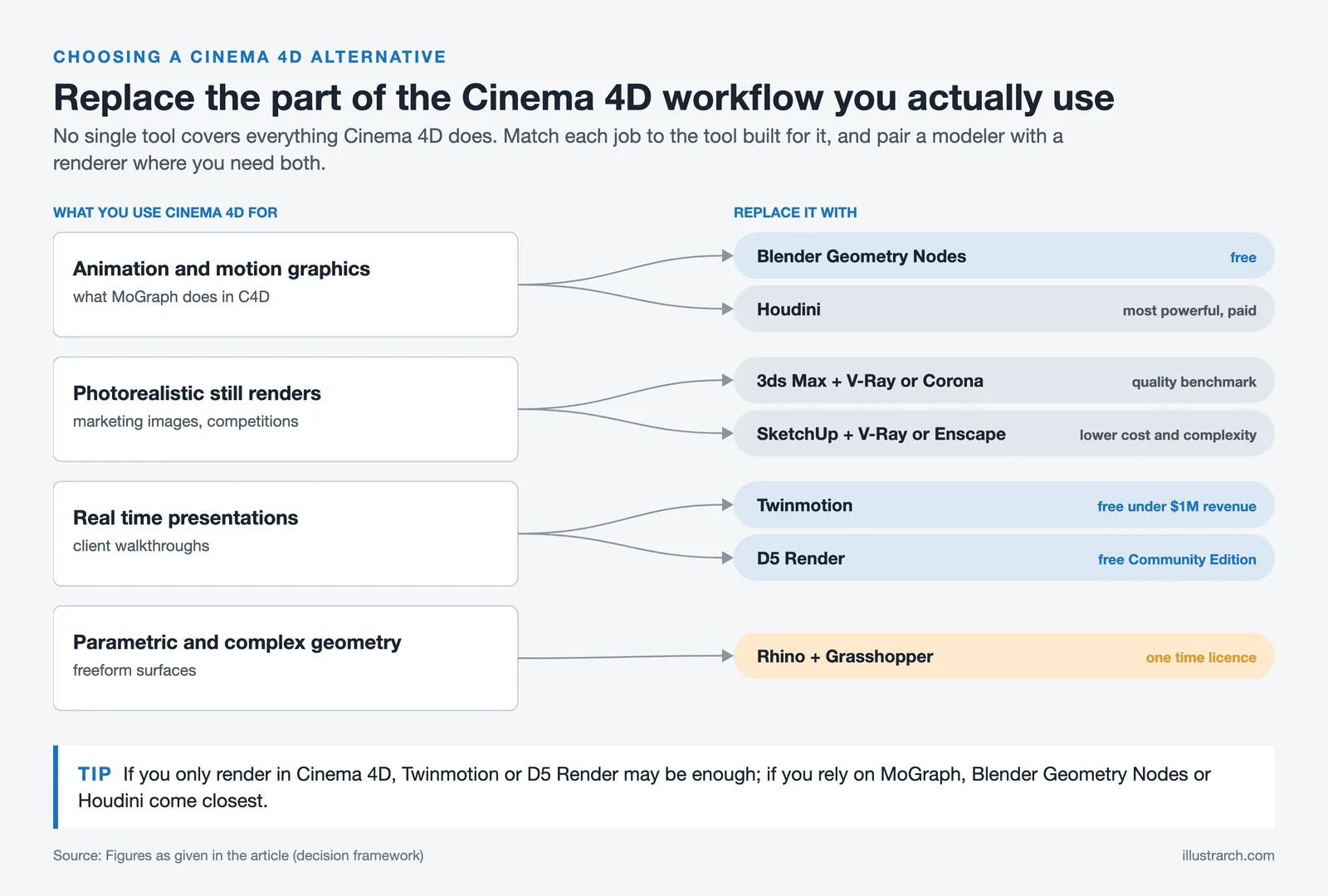1328x896 pixels.
Task: Select the 'Twinmotion' option label
Action: pyautogui.click(x=804, y=505)
